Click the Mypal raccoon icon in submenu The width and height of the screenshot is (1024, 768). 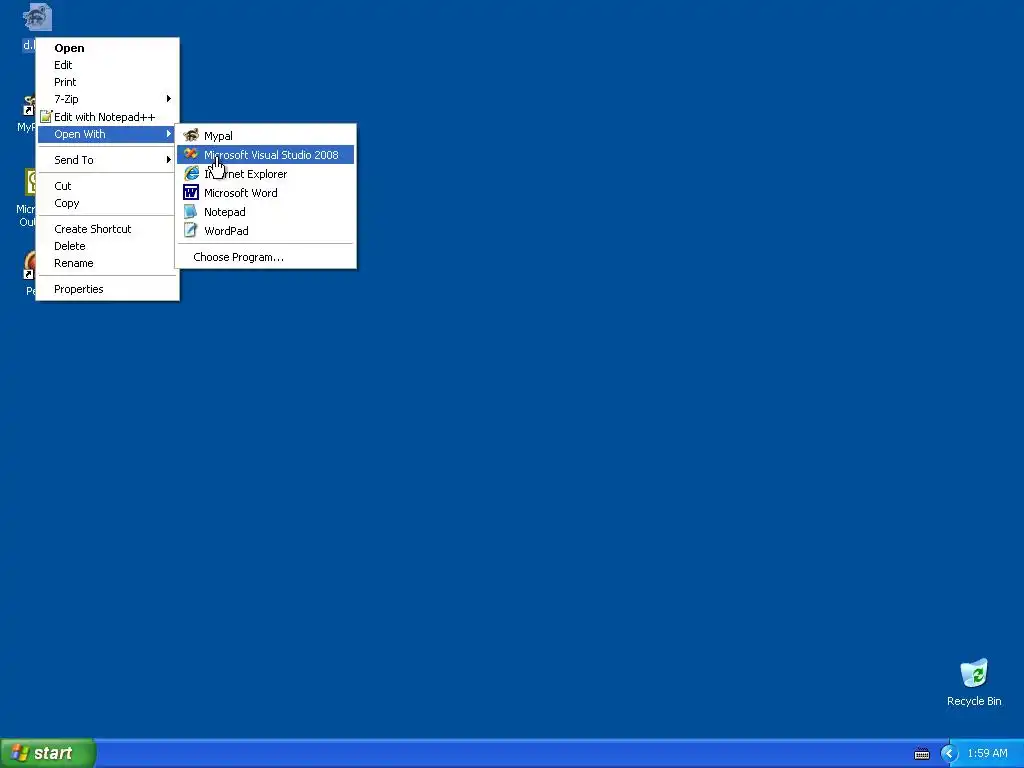(191, 135)
